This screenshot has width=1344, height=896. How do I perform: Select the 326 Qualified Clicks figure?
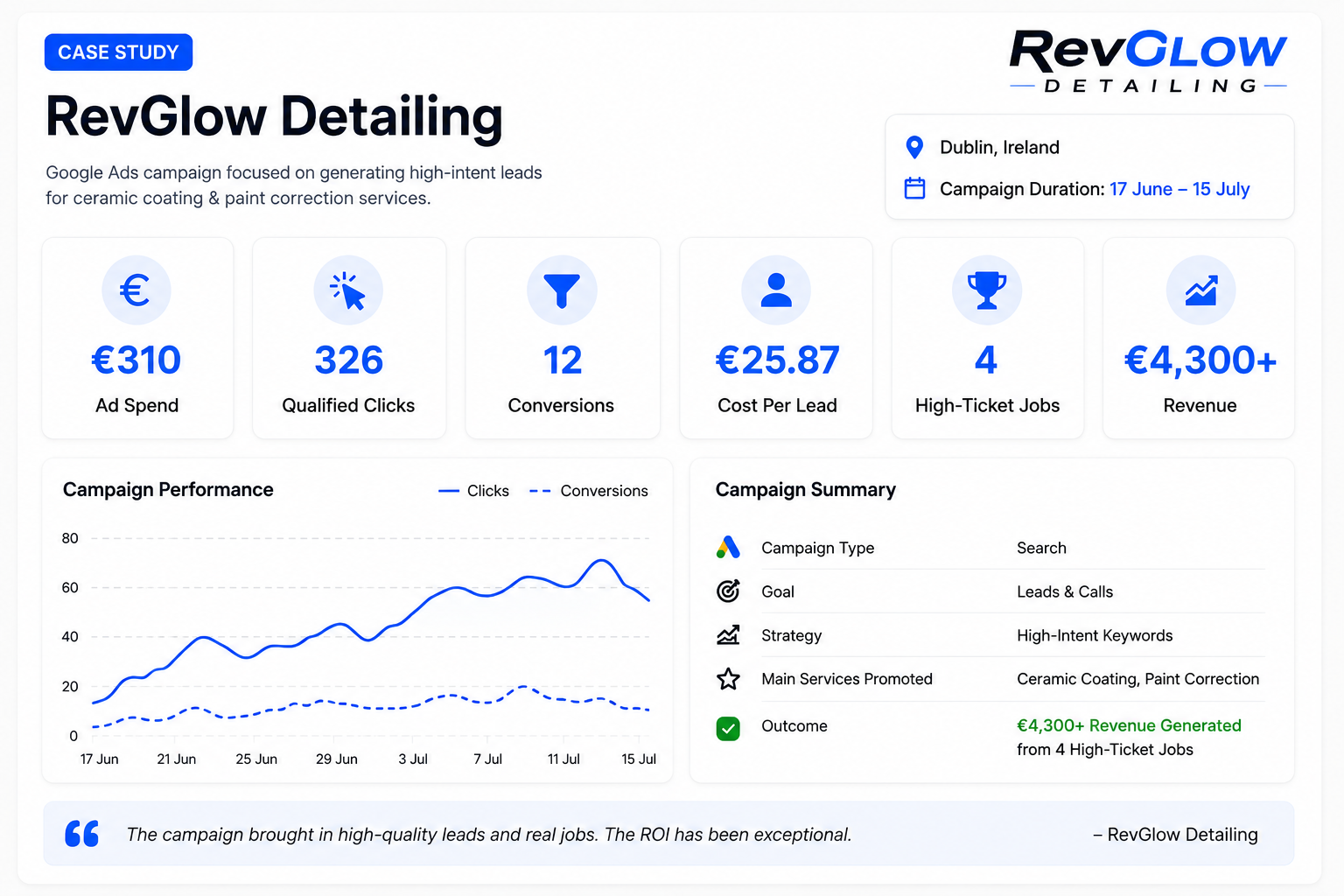click(349, 360)
